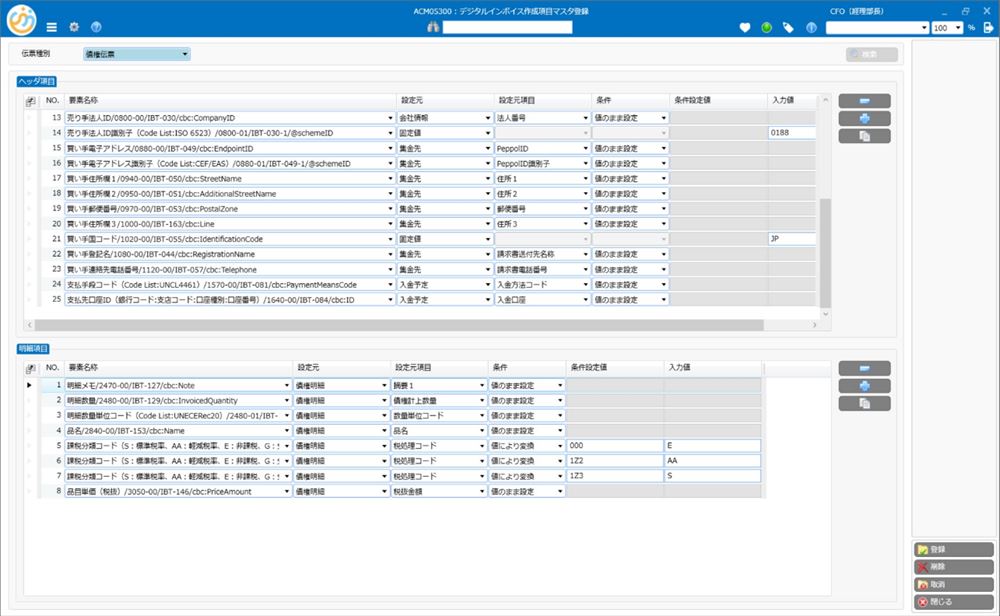
Task: Click the 閉じる close button
Action: click(953, 601)
